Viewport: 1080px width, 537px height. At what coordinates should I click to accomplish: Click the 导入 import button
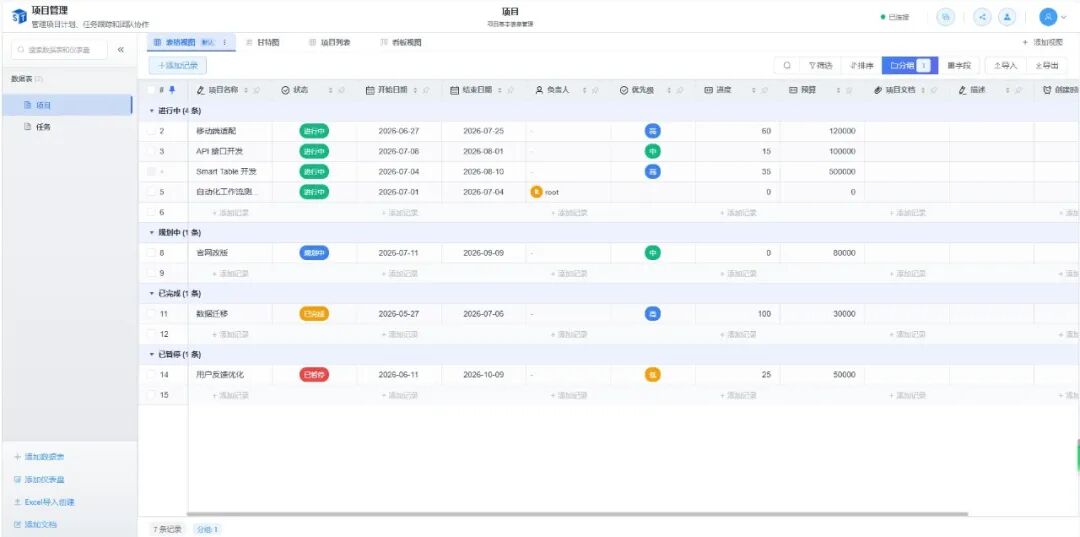(1005, 65)
